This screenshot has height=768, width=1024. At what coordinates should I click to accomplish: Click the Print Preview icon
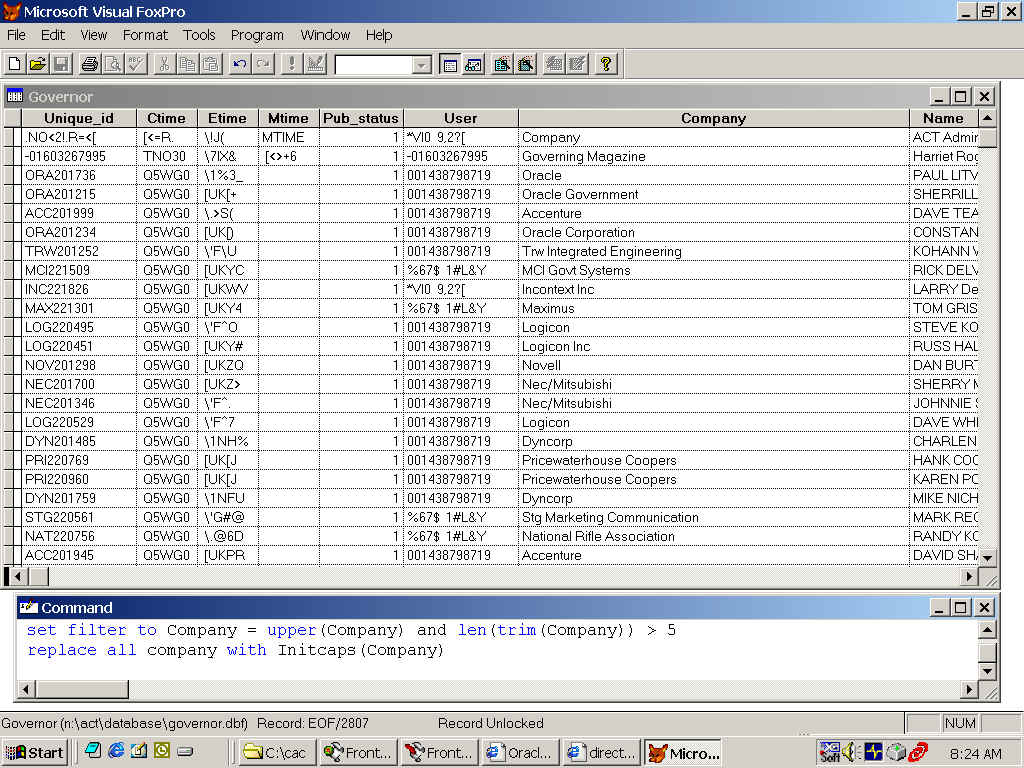click(x=113, y=64)
